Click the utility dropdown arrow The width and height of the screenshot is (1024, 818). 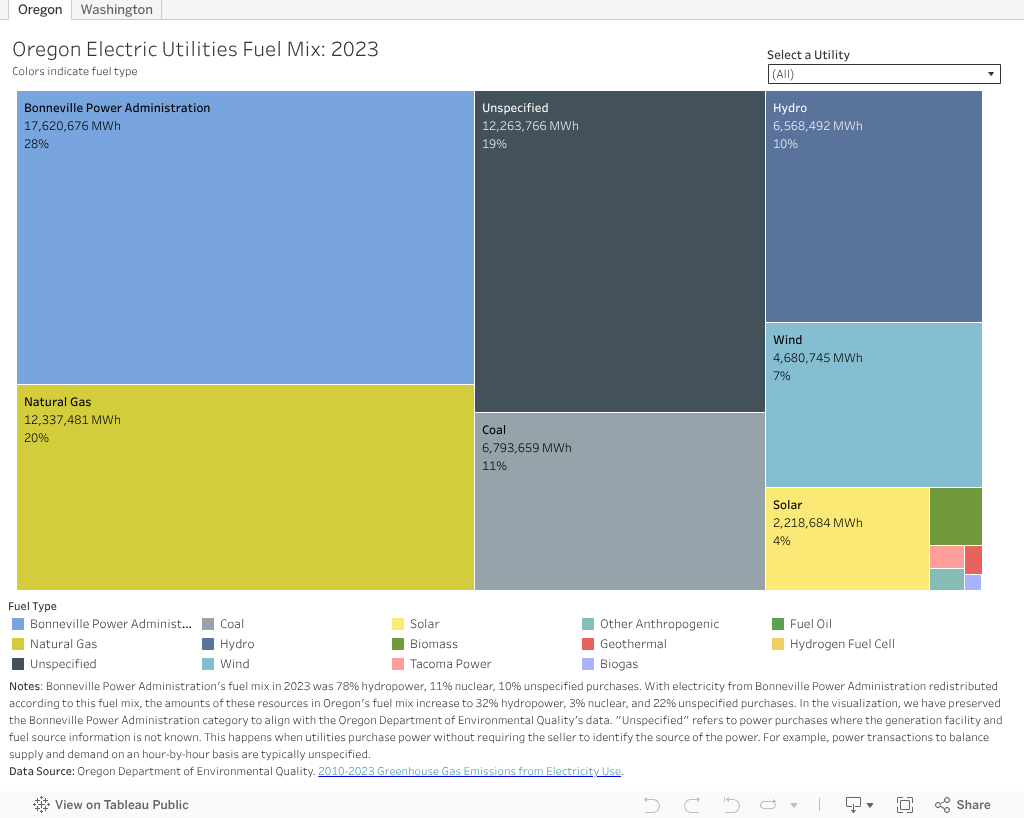(x=991, y=74)
